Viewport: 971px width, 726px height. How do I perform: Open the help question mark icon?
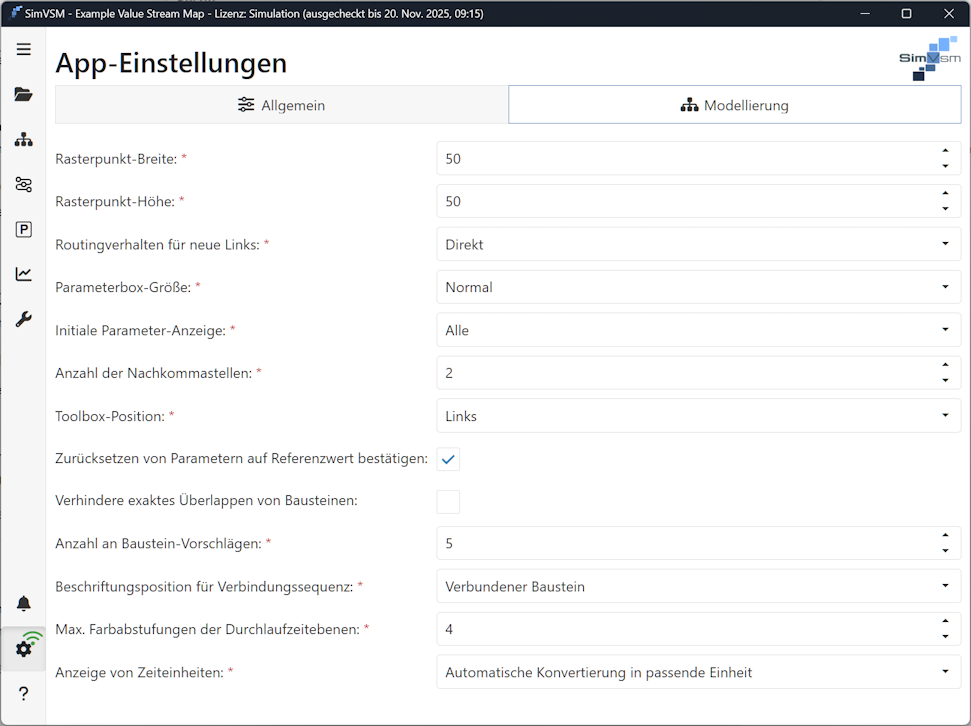[23, 693]
